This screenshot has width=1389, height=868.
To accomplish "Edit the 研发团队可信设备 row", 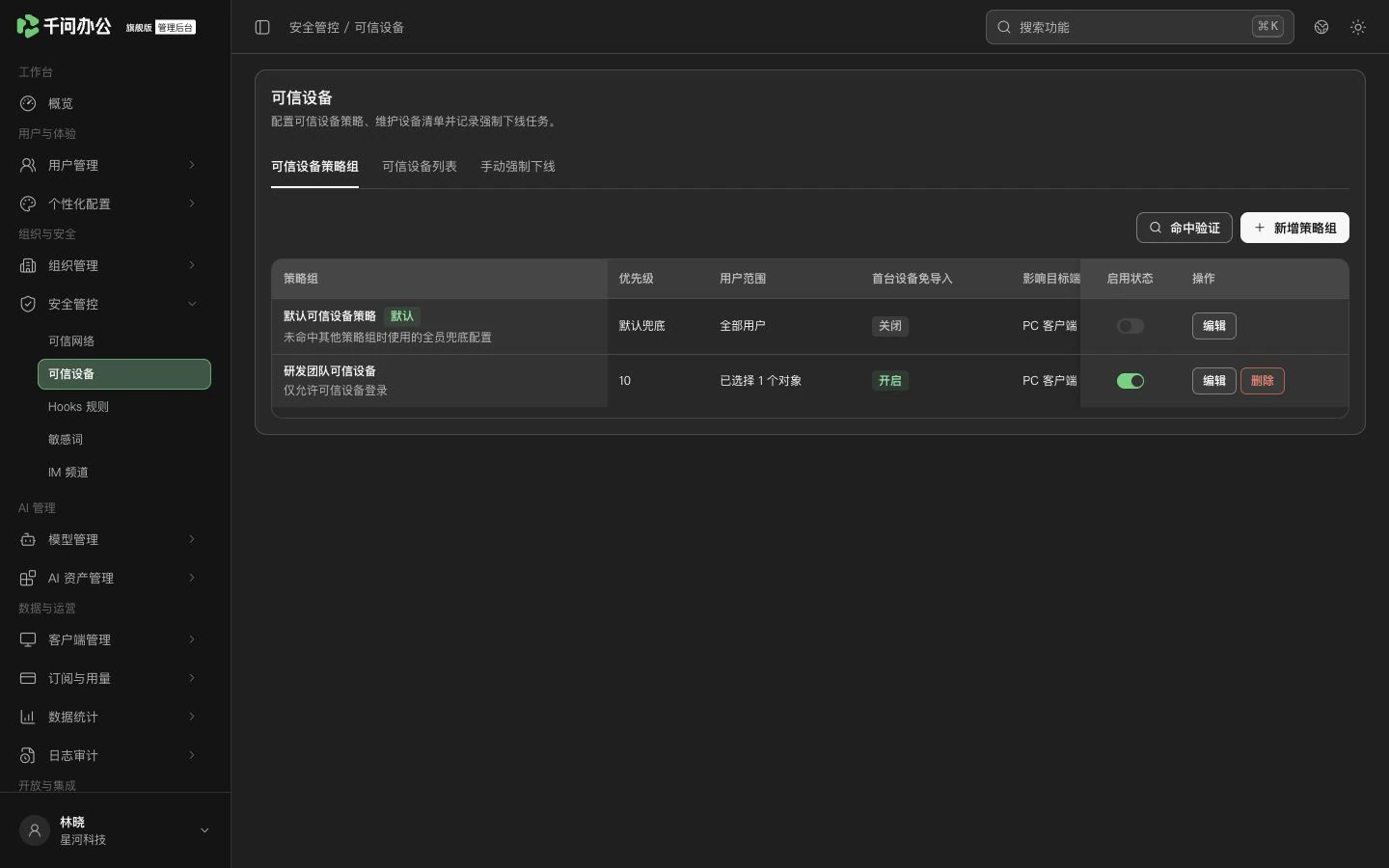I will 1214,381.
